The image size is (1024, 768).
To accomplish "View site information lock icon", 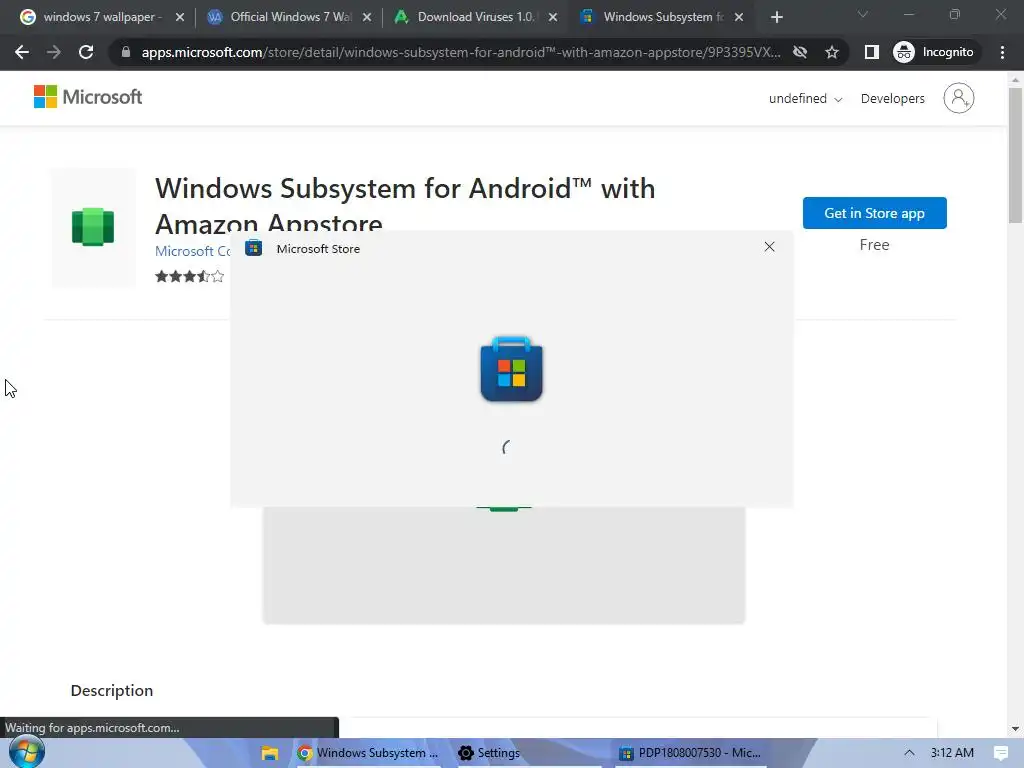I will (x=125, y=52).
